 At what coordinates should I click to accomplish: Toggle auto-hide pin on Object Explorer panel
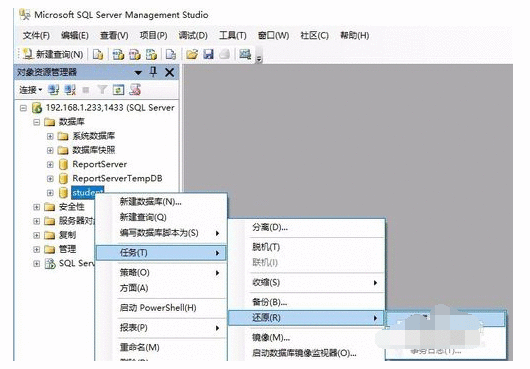pyautogui.click(x=153, y=72)
